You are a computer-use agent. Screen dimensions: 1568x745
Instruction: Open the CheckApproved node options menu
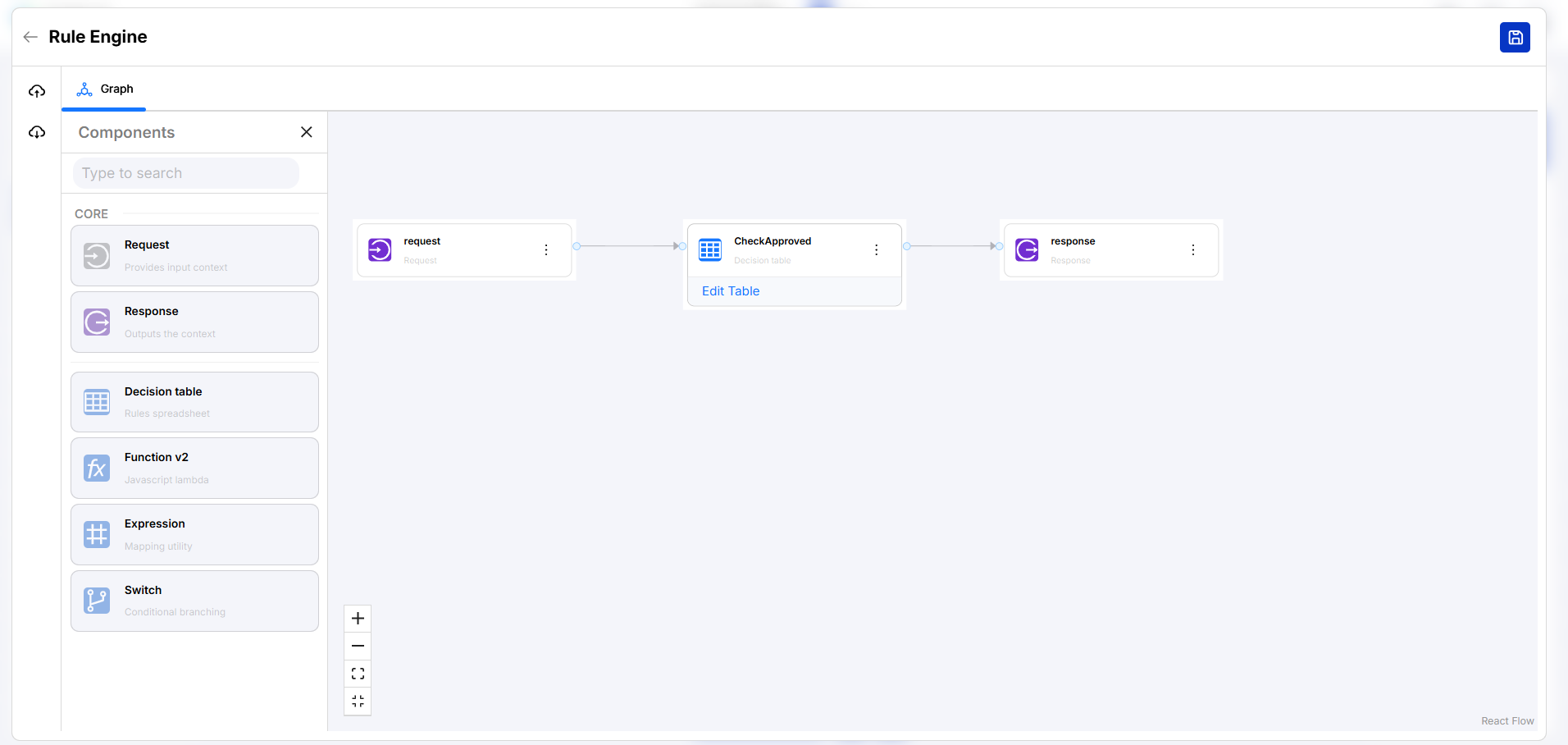[876, 250]
